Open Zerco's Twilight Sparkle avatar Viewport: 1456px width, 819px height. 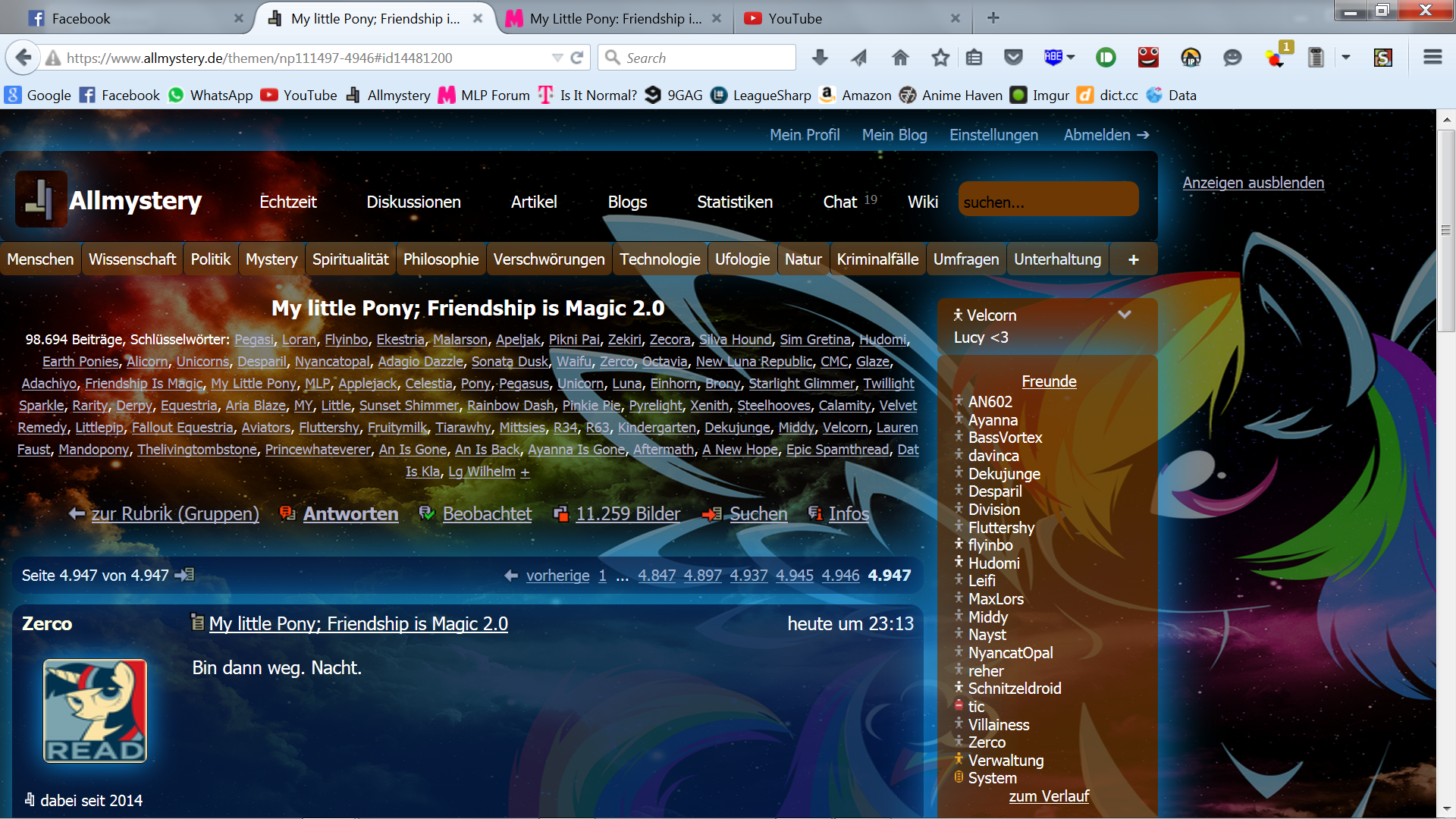[x=95, y=711]
